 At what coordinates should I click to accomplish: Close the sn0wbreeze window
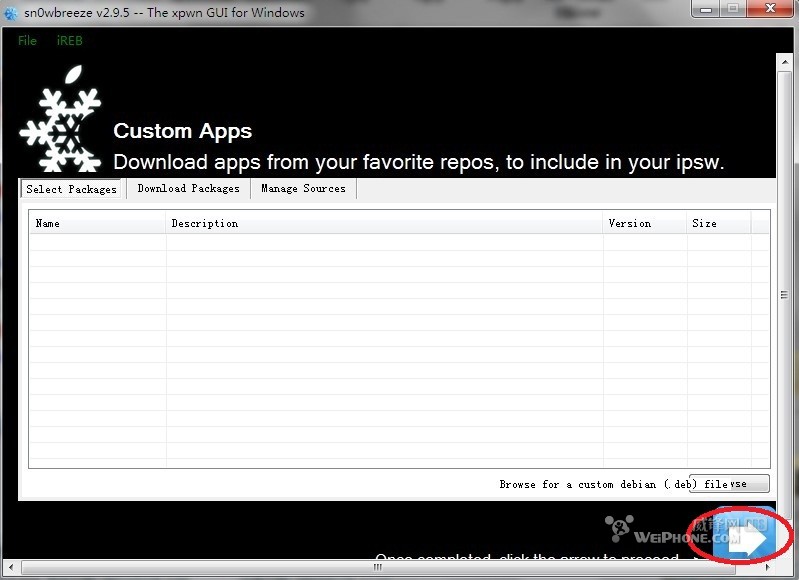[x=770, y=9]
